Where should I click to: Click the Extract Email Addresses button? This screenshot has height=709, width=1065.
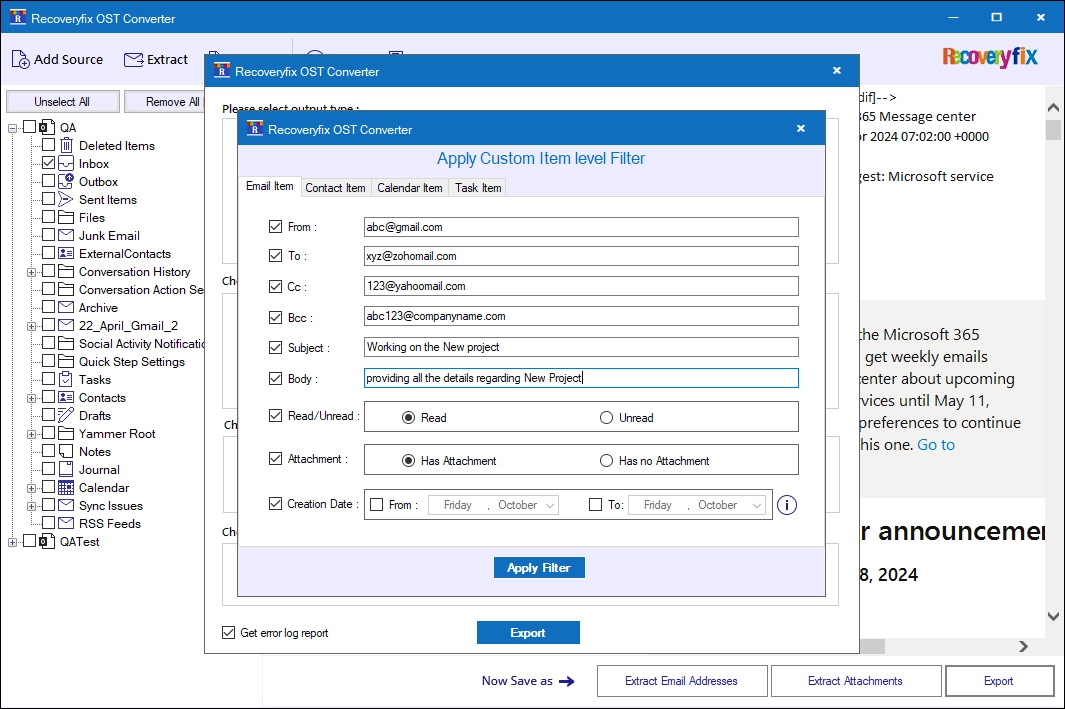682,680
